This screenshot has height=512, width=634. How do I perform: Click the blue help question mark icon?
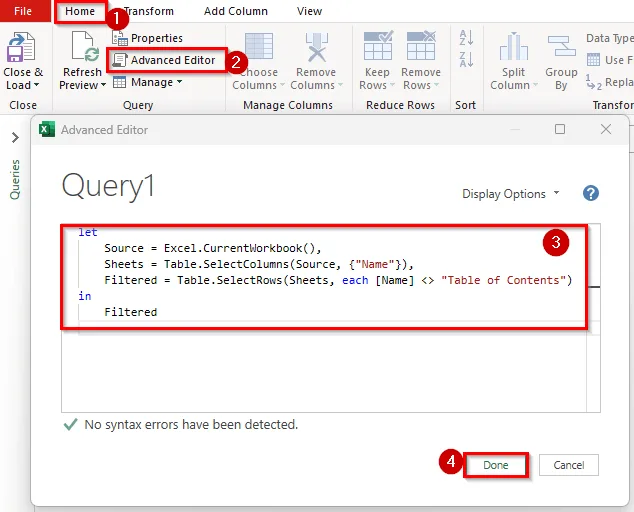click(x=591, y=193)
